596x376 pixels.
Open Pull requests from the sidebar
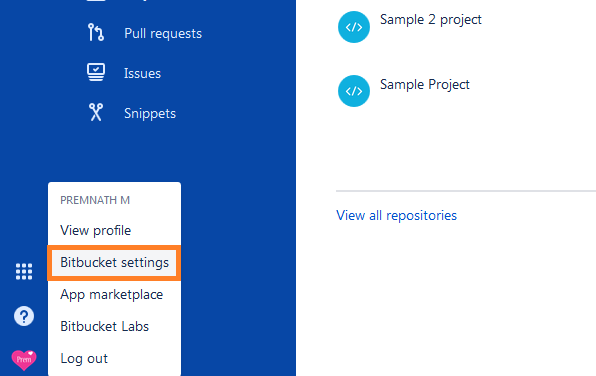pyautogui.click(x=163, y=33)
